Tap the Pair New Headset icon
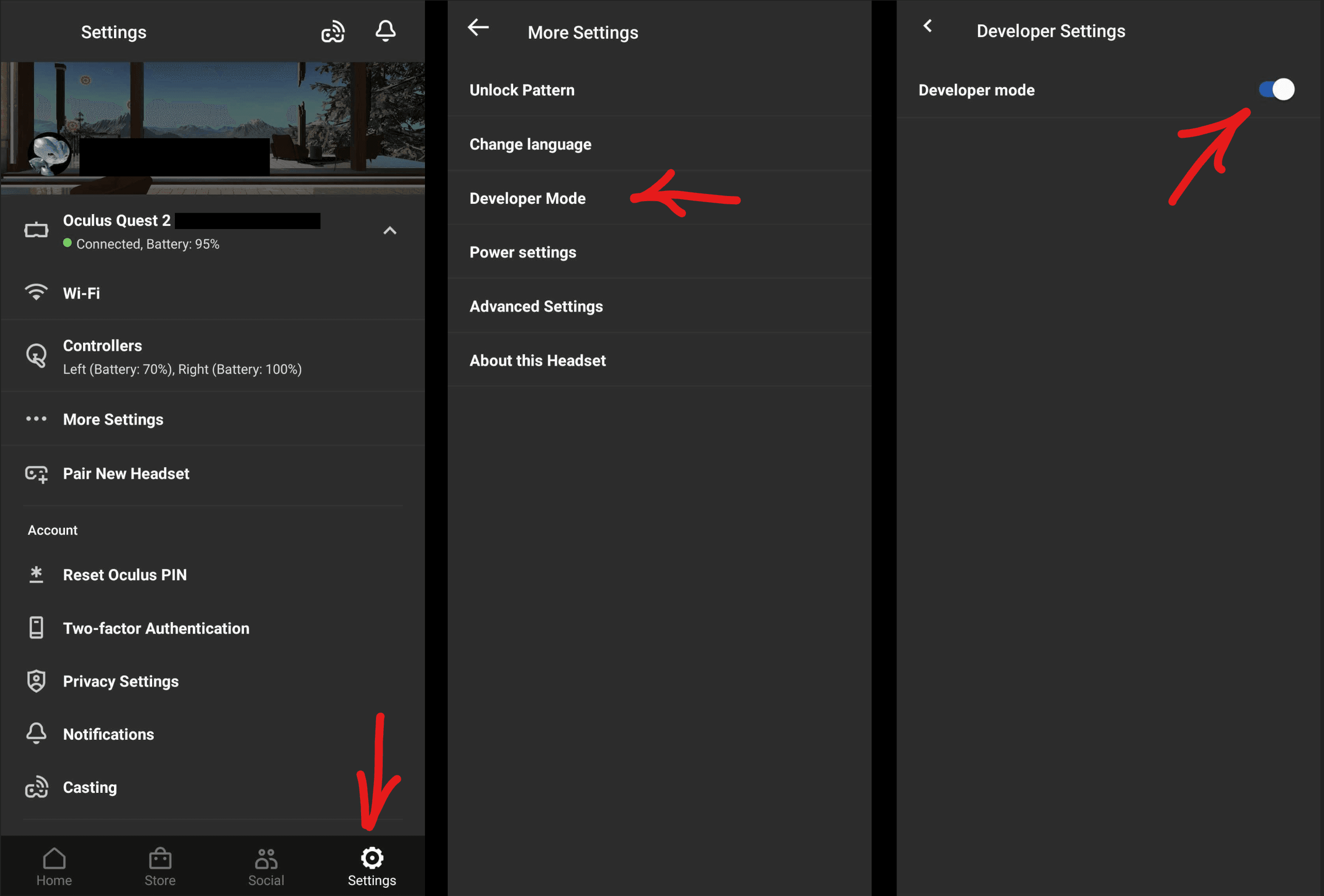 click(x=37, y=474)
